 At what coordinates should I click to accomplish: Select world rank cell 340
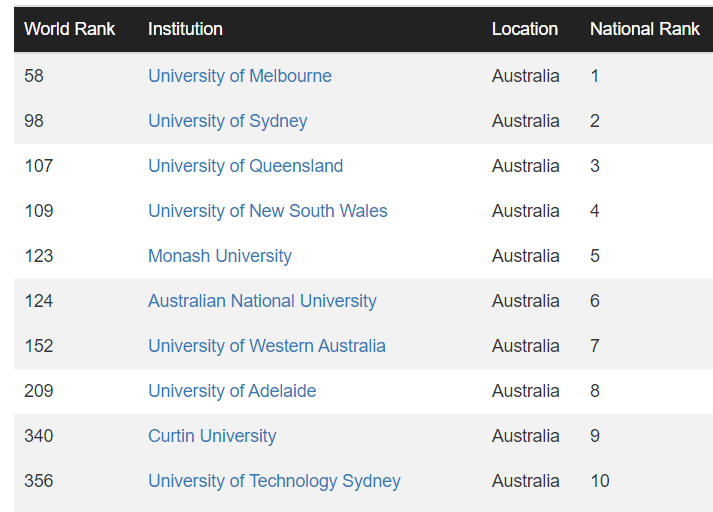tap(39, 436)
